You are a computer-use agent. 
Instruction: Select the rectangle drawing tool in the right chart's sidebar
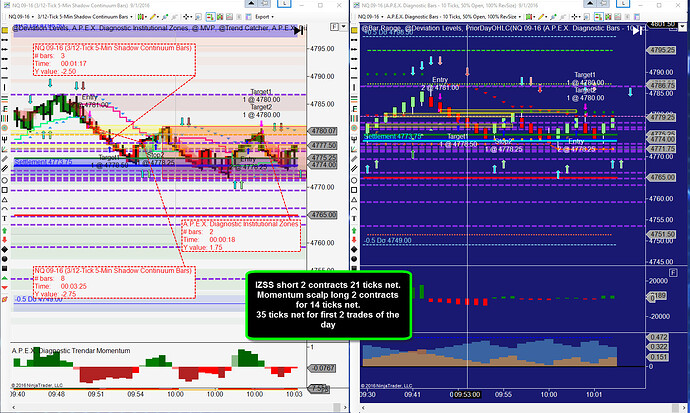click(x=354, y=190)
